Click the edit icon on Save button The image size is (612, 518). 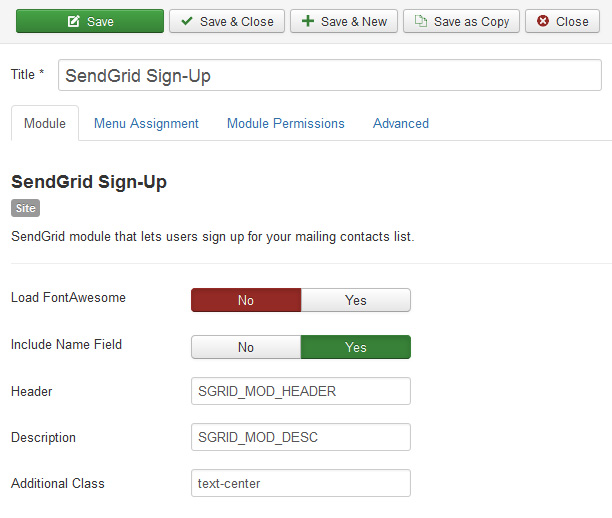pyautogui.click(x=73, y=21)
